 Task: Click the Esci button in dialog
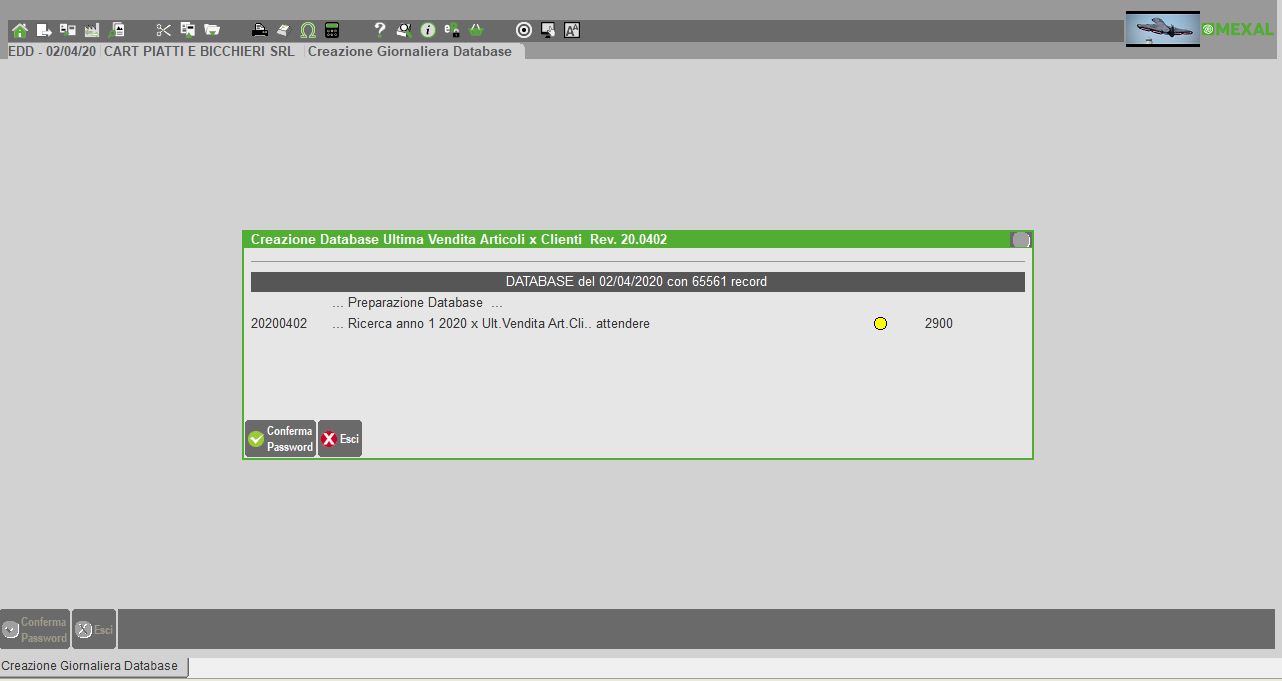340,439
